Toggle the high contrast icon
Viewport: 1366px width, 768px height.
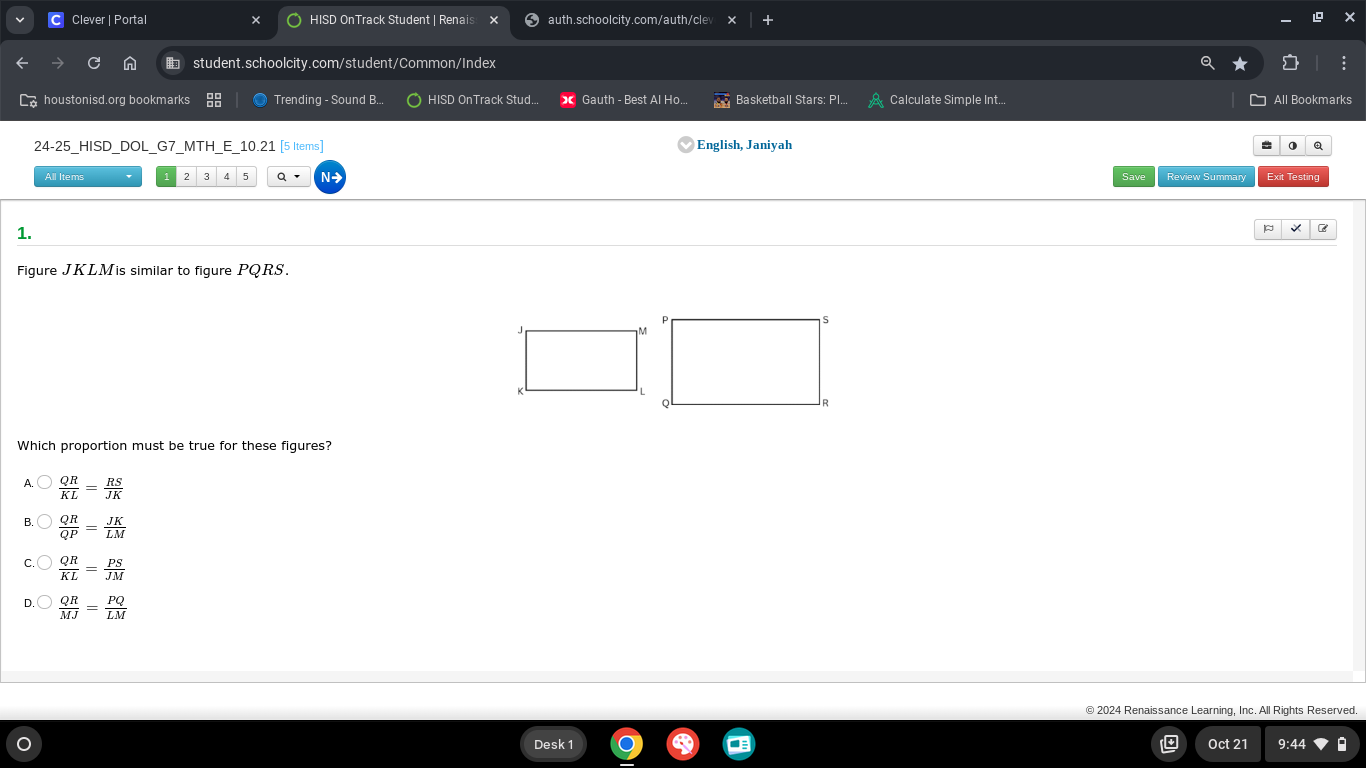click(1293, 146)
